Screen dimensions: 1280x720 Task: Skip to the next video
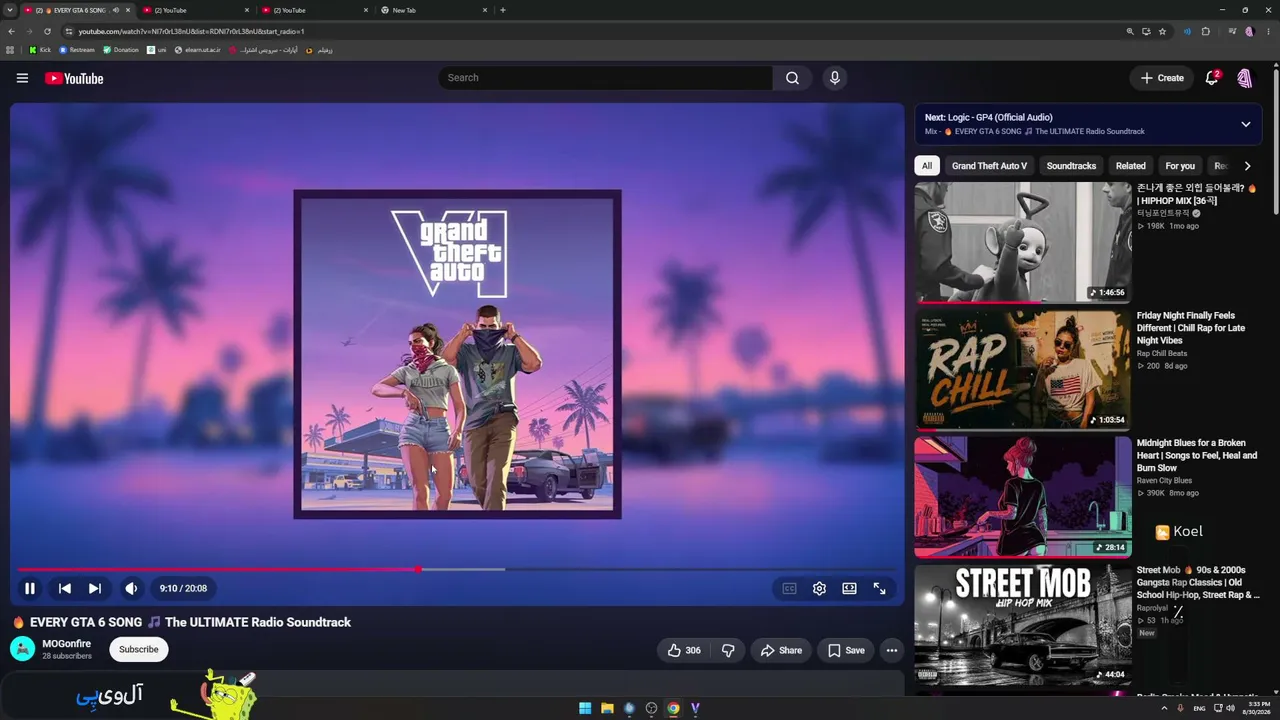[x=95, y=589]
